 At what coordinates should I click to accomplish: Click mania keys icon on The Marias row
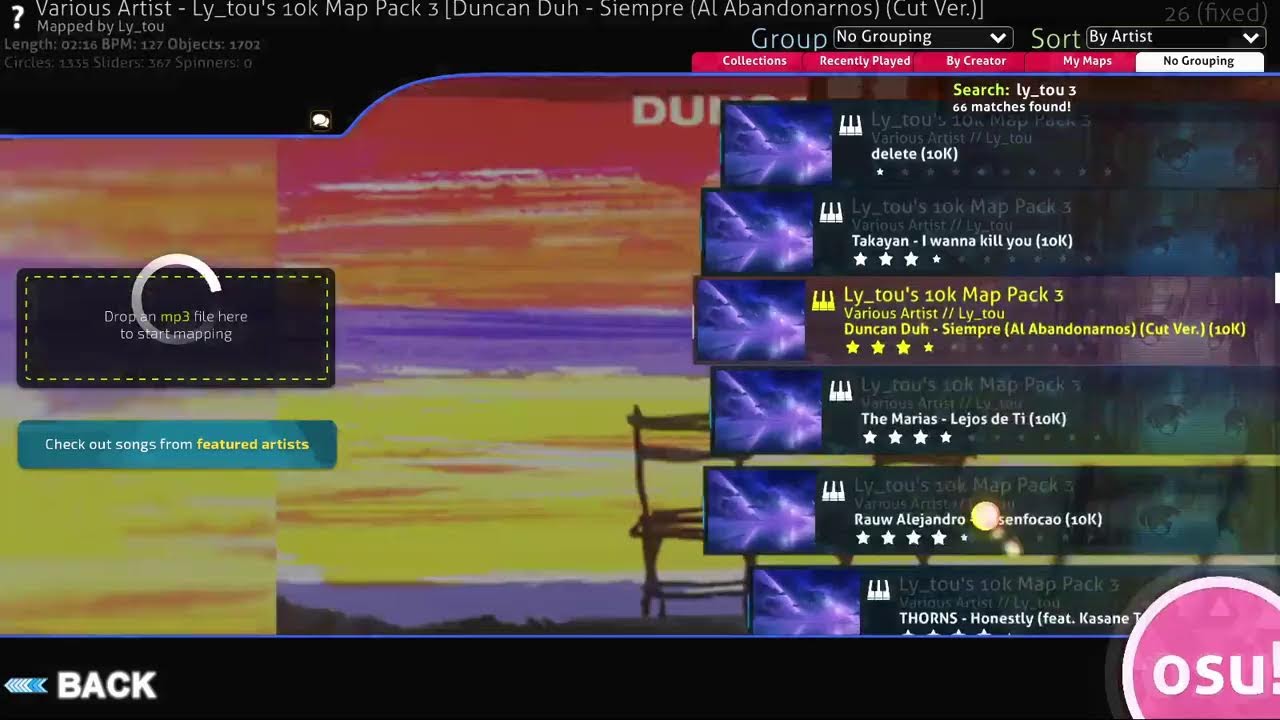[x=840, y=390]
